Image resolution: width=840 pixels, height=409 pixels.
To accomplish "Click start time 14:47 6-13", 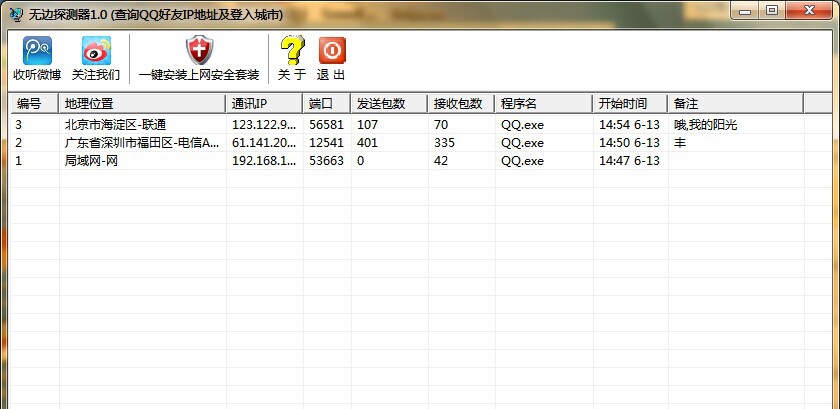I will [629, 161].
